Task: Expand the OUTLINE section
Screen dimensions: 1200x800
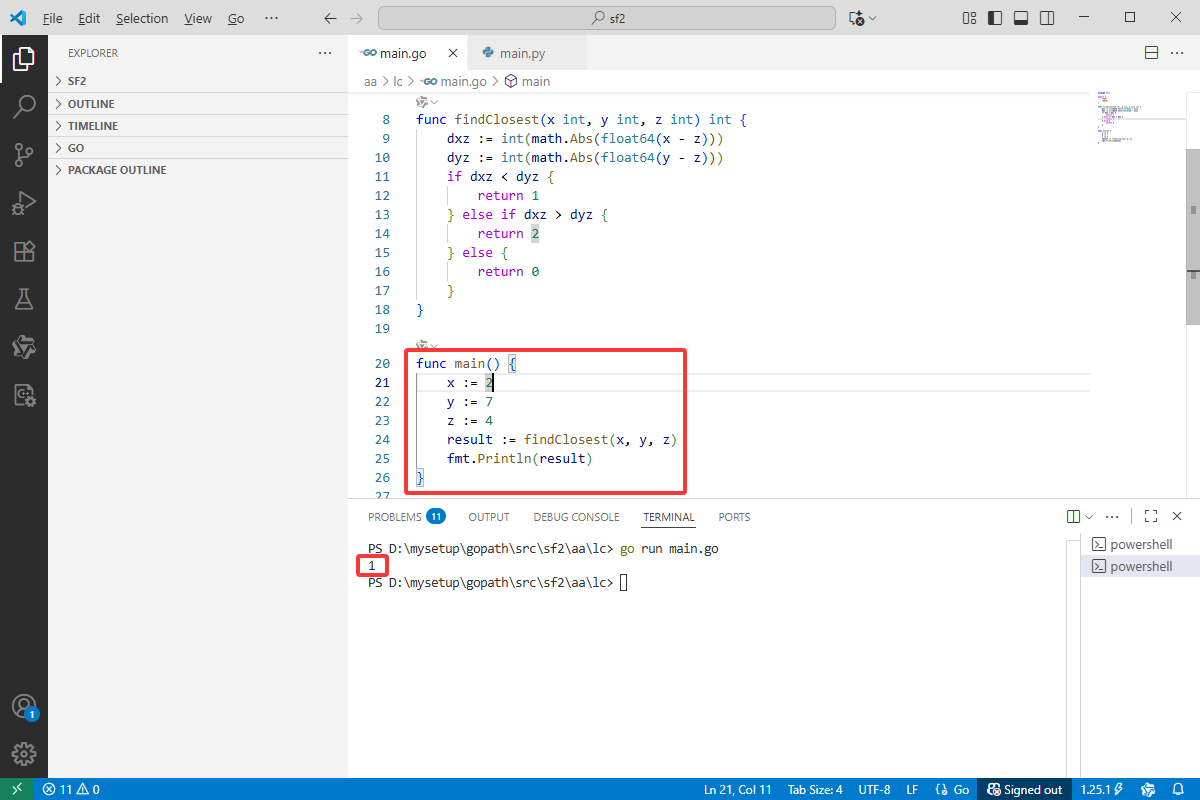Action: [x=198, y=104]
